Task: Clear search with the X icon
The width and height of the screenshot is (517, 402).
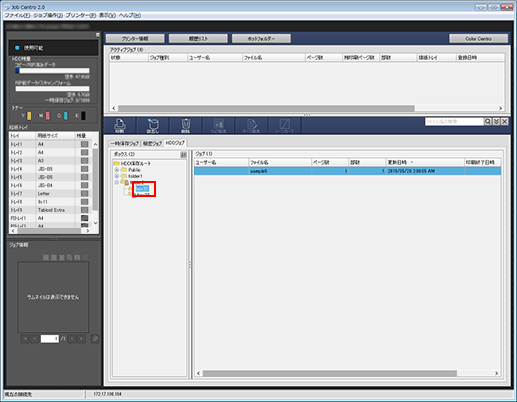Action: coord(505,122)
